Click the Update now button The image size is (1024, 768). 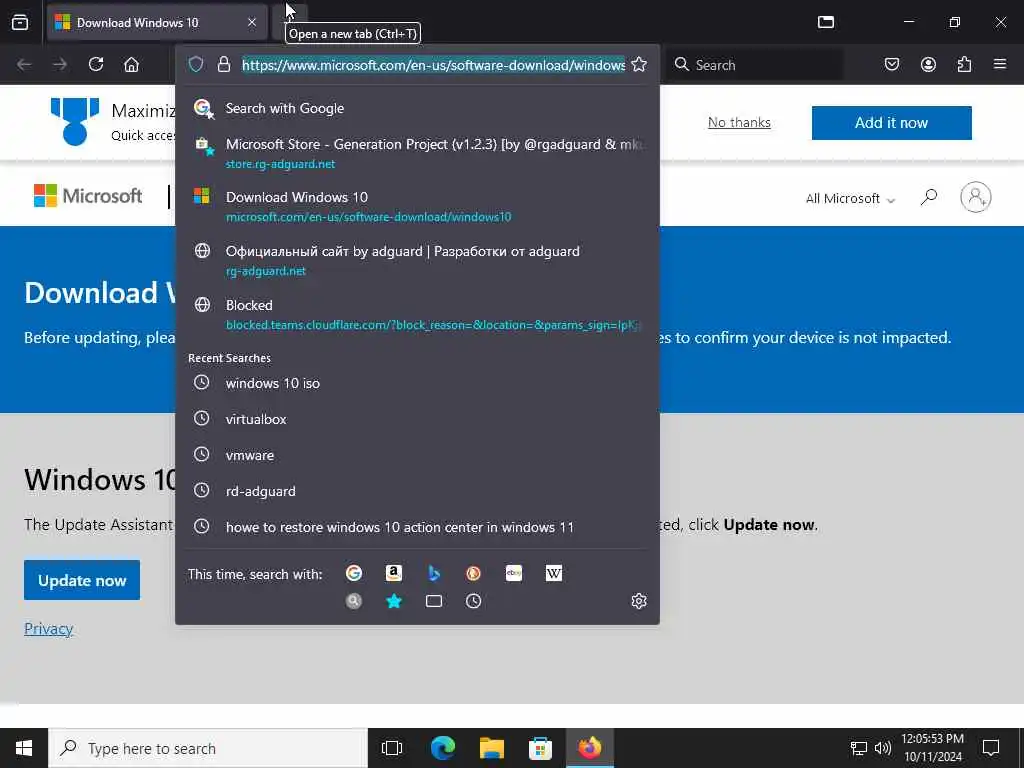pos(82,580)
